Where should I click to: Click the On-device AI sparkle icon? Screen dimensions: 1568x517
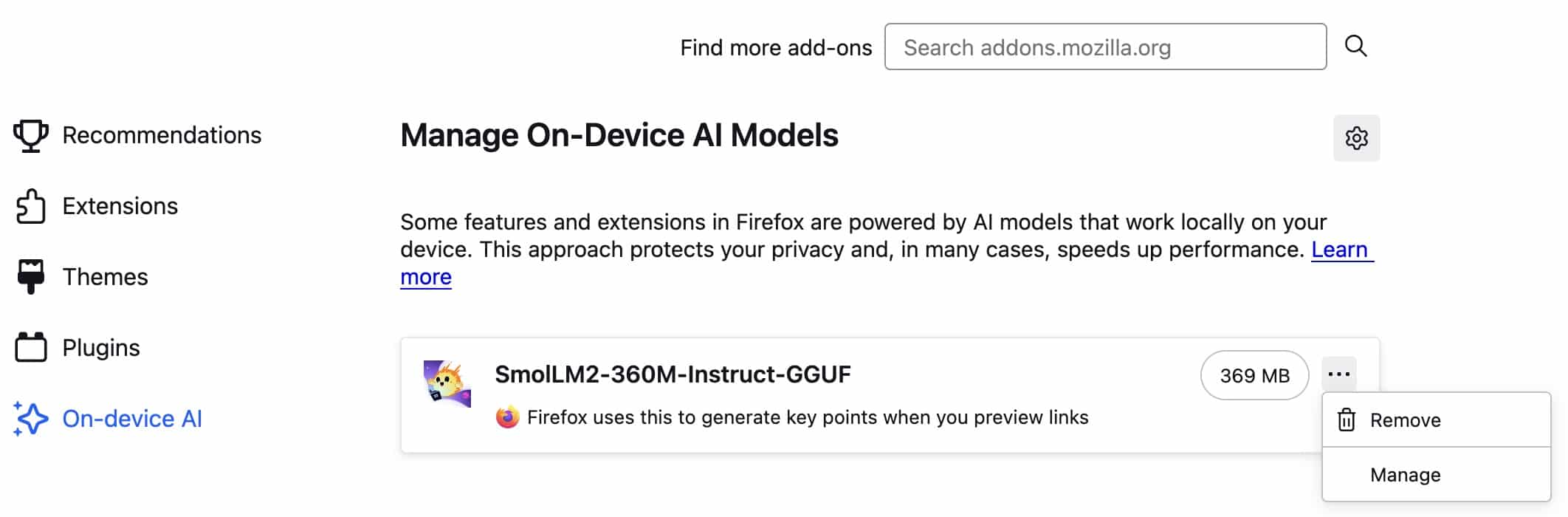coord(31,419)
